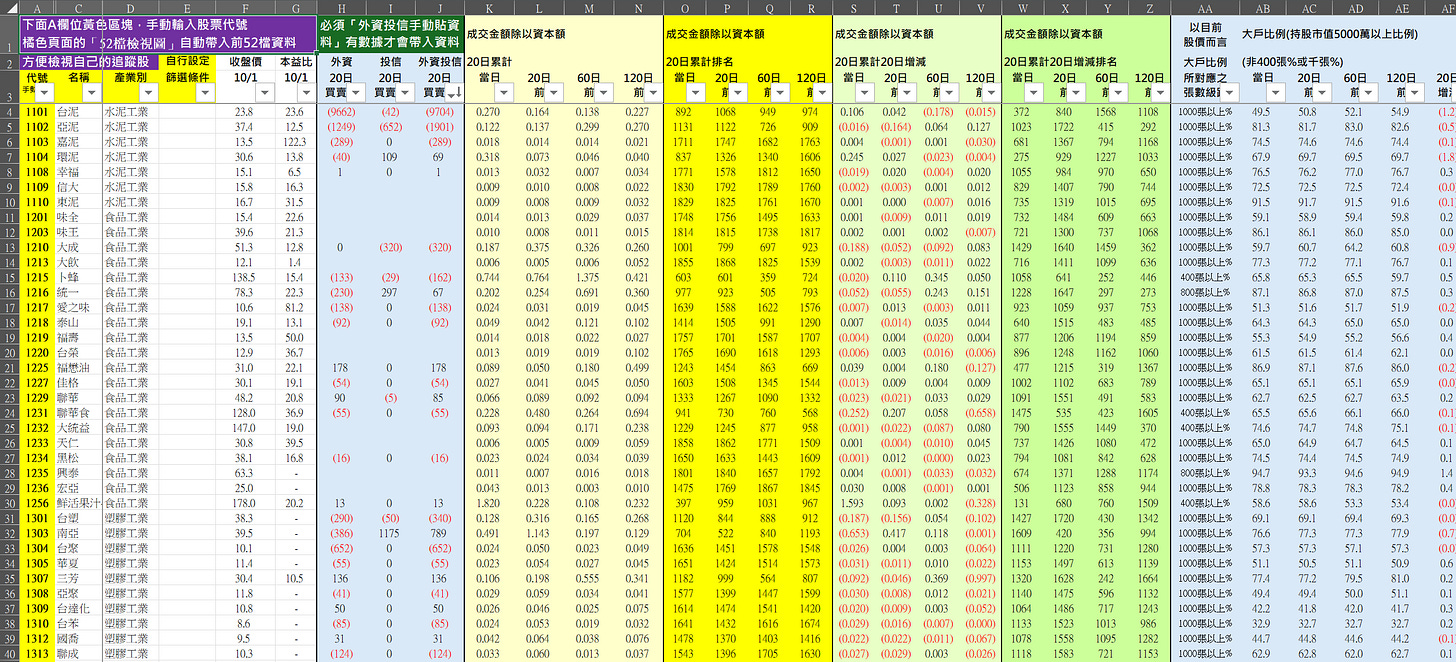The height and width of the screenshot is (662, 1456).
Task: Click the 大戶比例 title cell with 5000萬以上比例
Action: tap(1329, 34)
